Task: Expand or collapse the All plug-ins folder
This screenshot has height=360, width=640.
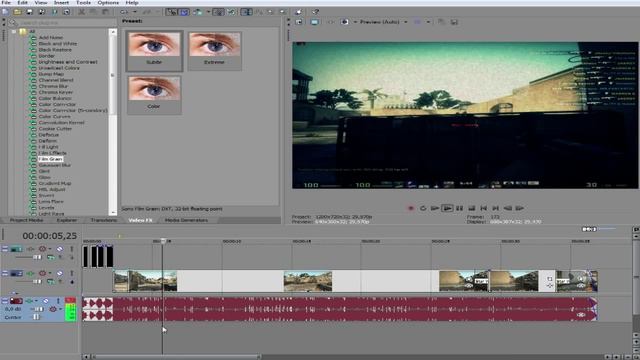Action: pyautogui.click(x=14, y=31)
